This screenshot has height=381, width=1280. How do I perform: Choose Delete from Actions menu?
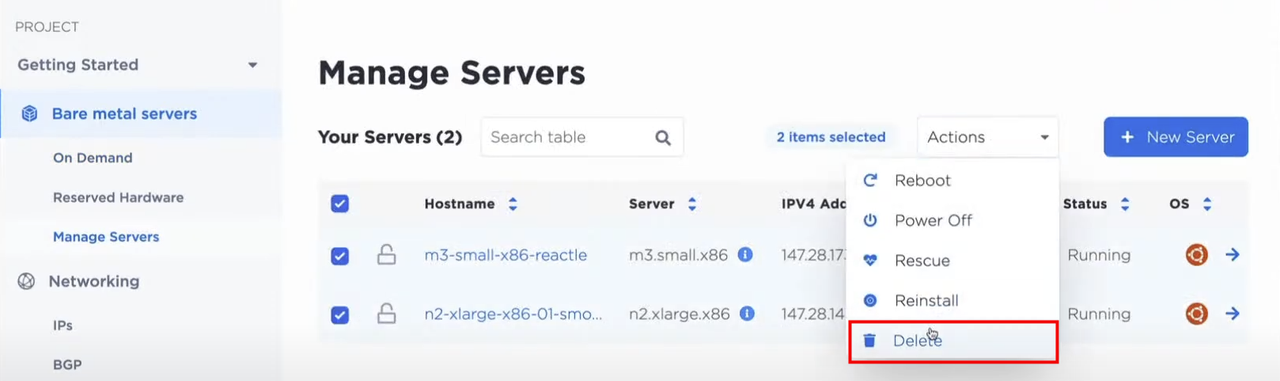point(952,341)
